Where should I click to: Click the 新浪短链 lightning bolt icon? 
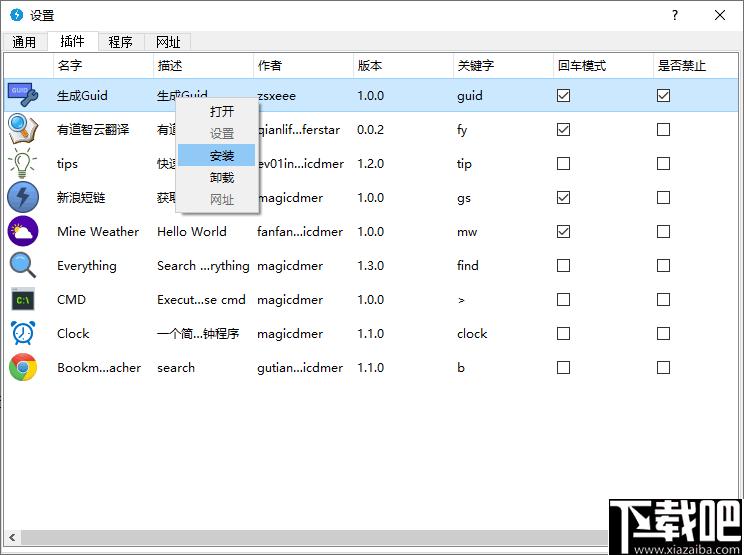tap(23, 198)
